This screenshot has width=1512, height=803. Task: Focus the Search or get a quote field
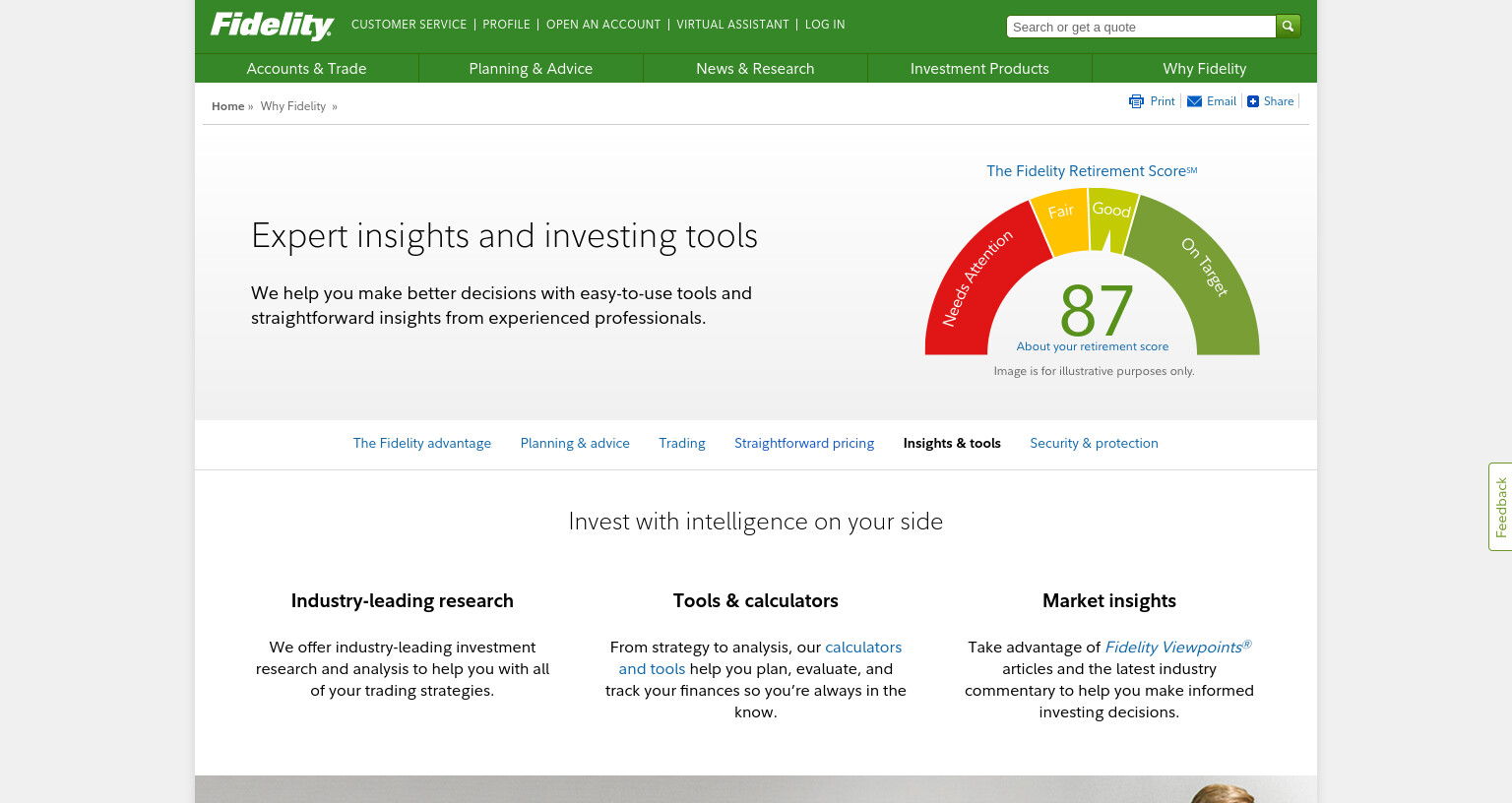tap(1141, 27)
